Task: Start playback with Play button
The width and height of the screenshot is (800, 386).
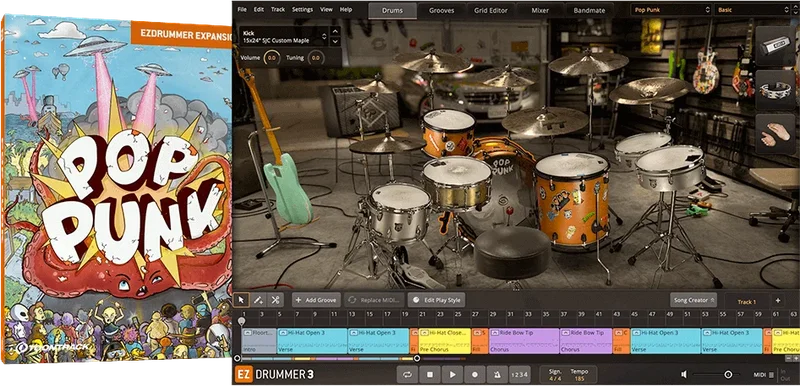Action: pyautogui.click(x=452, y=374)
